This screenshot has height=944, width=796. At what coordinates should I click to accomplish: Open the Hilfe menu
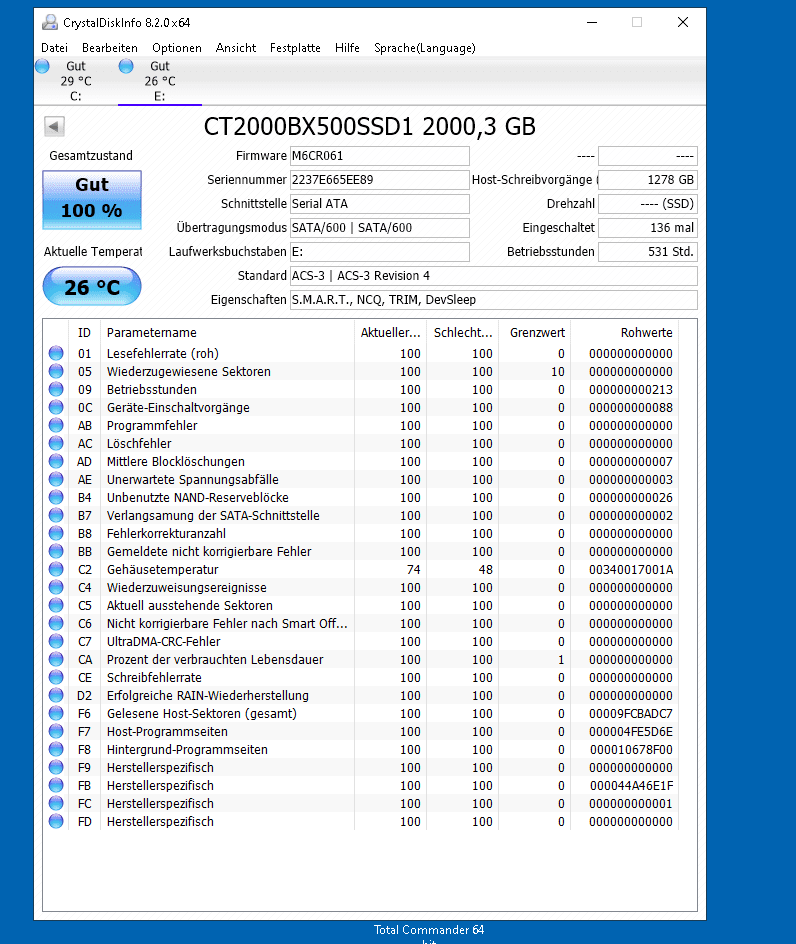[x=347, y=48]
